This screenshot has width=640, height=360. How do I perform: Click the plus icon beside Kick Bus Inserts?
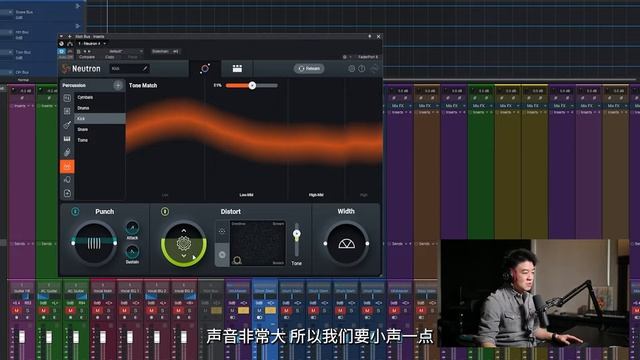(69, 36)
